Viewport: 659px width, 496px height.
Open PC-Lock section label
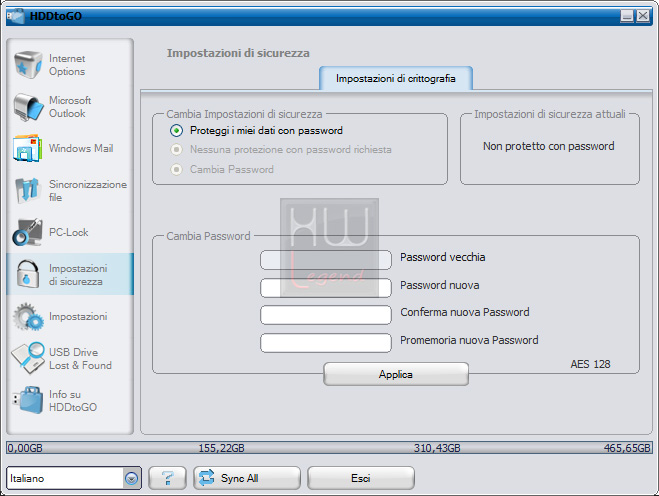click(x=69, y=232)
